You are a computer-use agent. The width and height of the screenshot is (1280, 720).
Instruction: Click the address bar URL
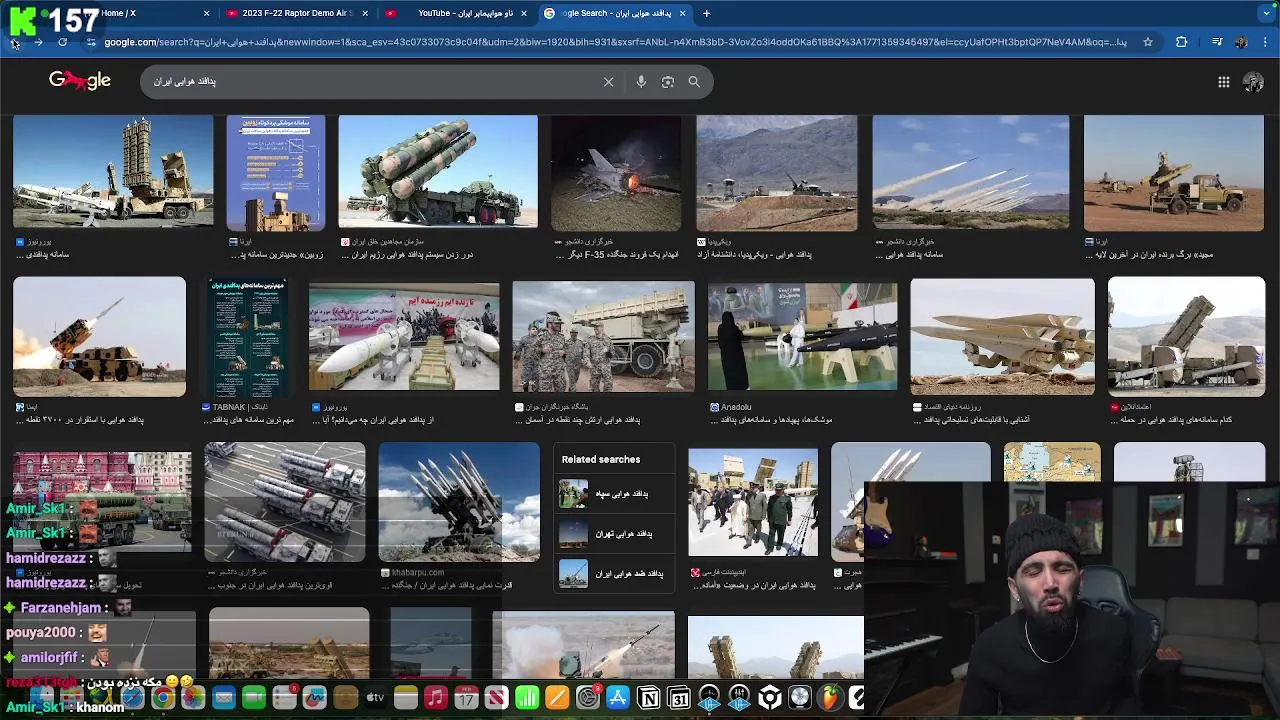click(x=615, y=42)
